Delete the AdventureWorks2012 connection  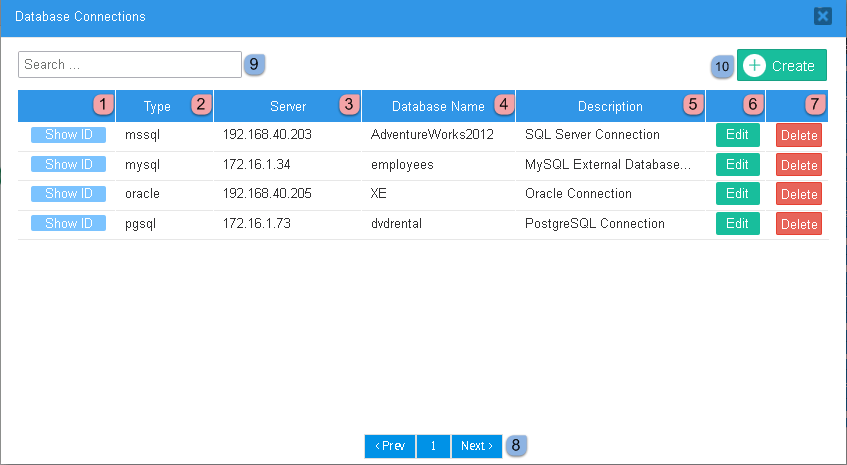[x=798, y=136]
